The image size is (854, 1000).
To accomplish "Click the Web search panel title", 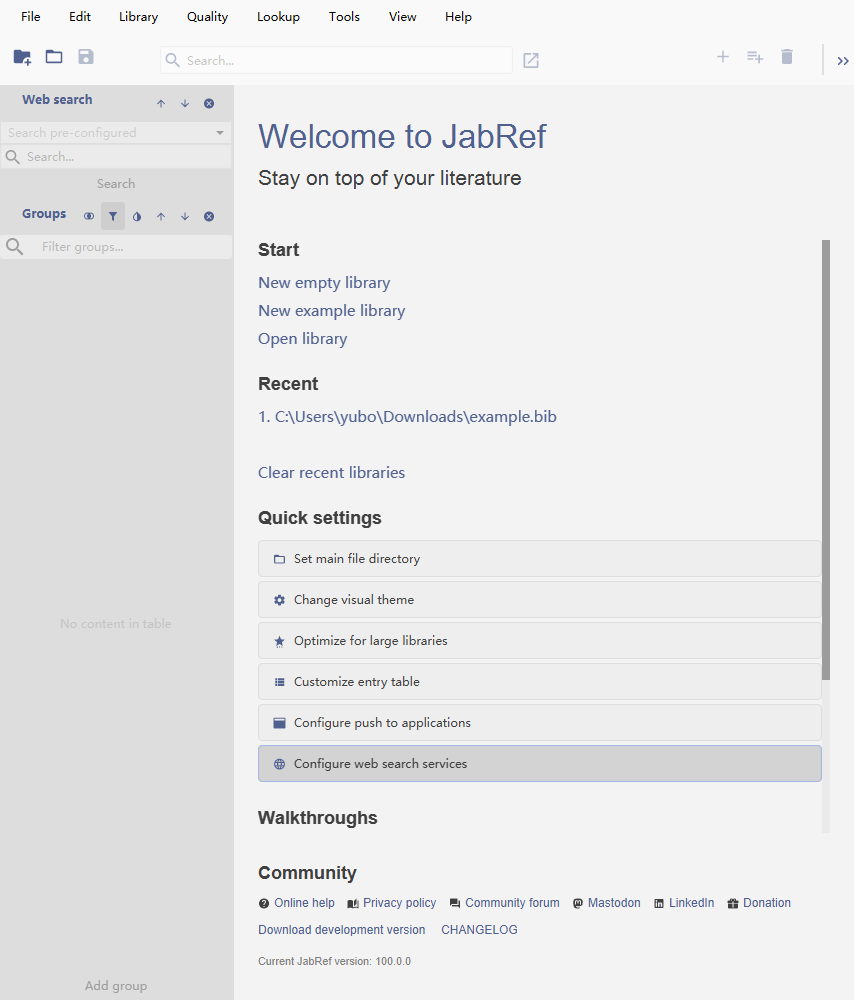I will pyautogui.click(x=57, y=99).
